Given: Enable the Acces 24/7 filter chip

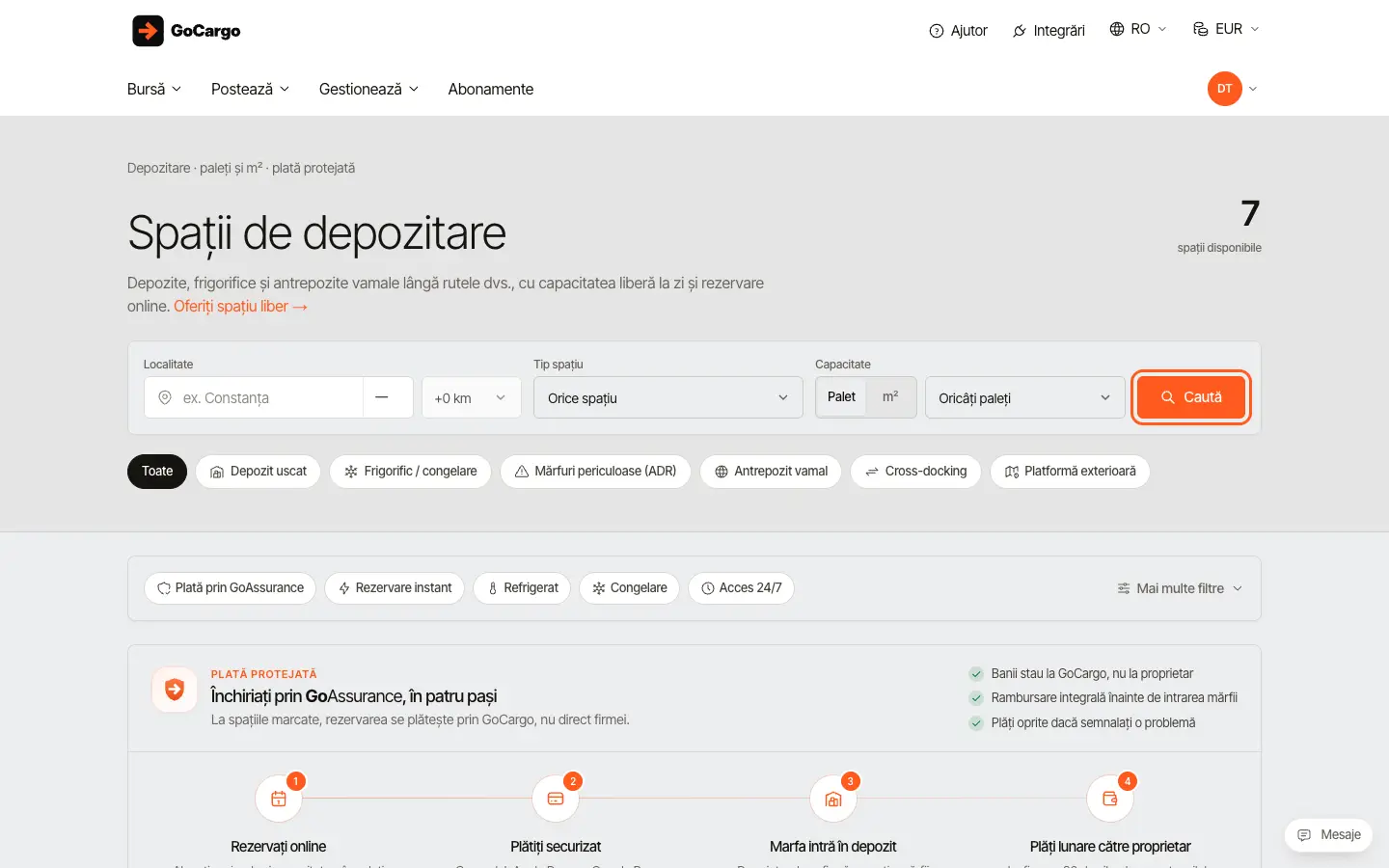Looking at the screenshot, I should pyautogui.click(x=741, y=588).
